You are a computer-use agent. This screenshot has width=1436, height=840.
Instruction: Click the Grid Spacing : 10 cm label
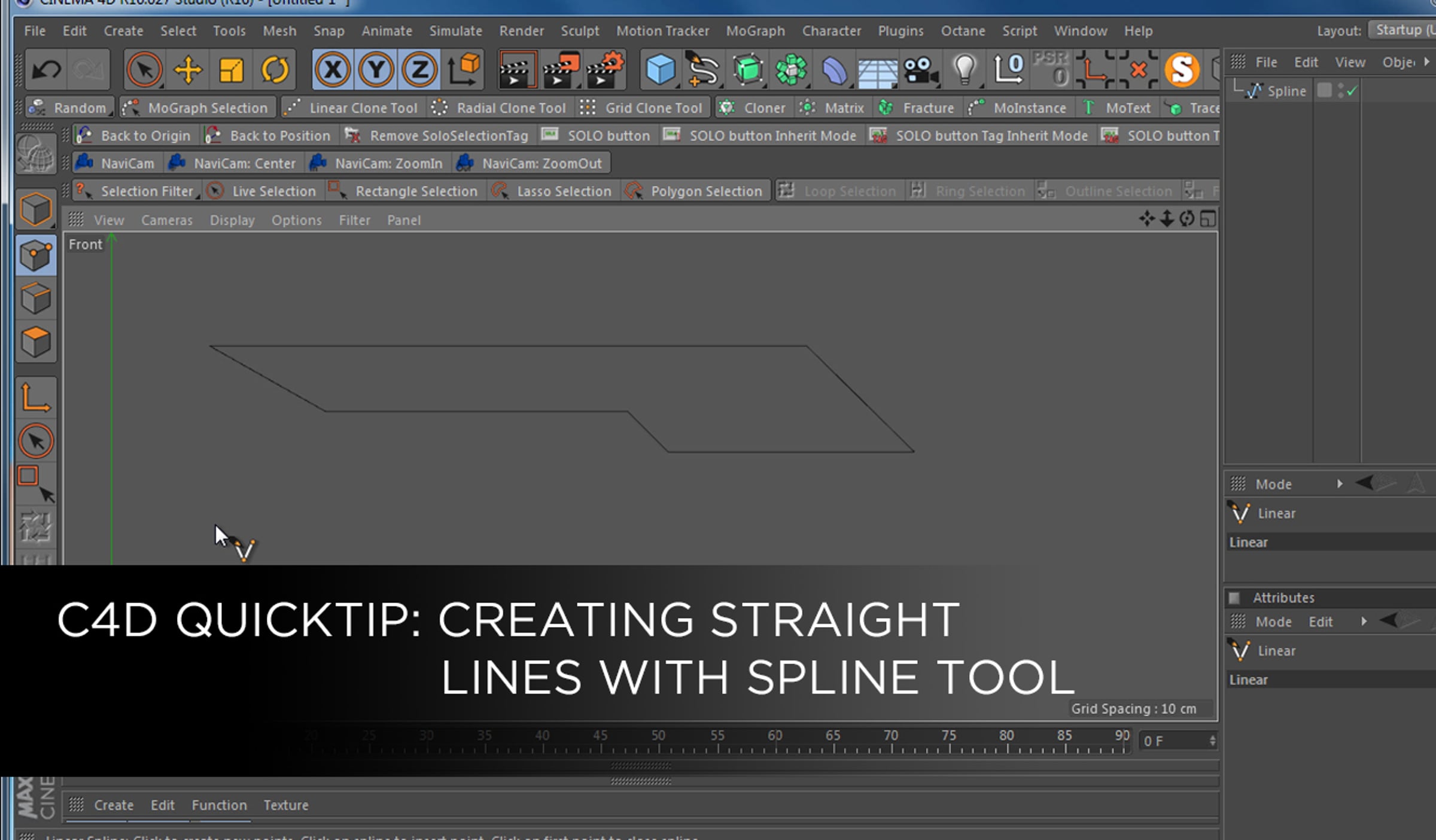[x=1134, y=708]
